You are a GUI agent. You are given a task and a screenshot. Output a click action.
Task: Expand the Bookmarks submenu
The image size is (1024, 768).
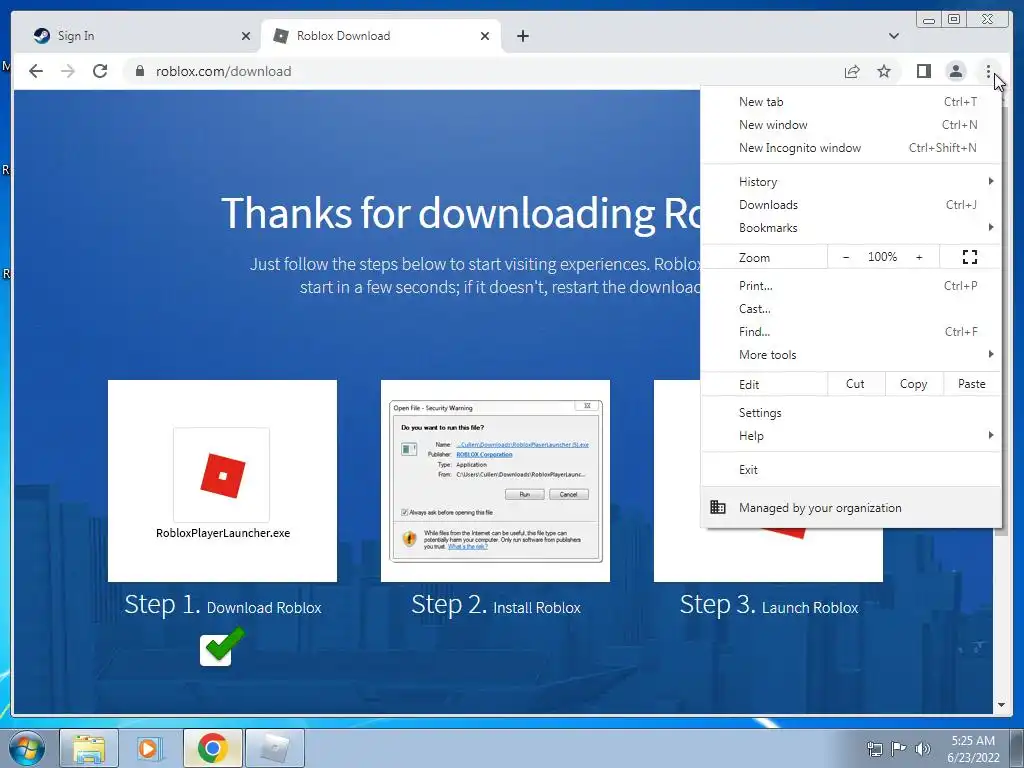point(851,227)
